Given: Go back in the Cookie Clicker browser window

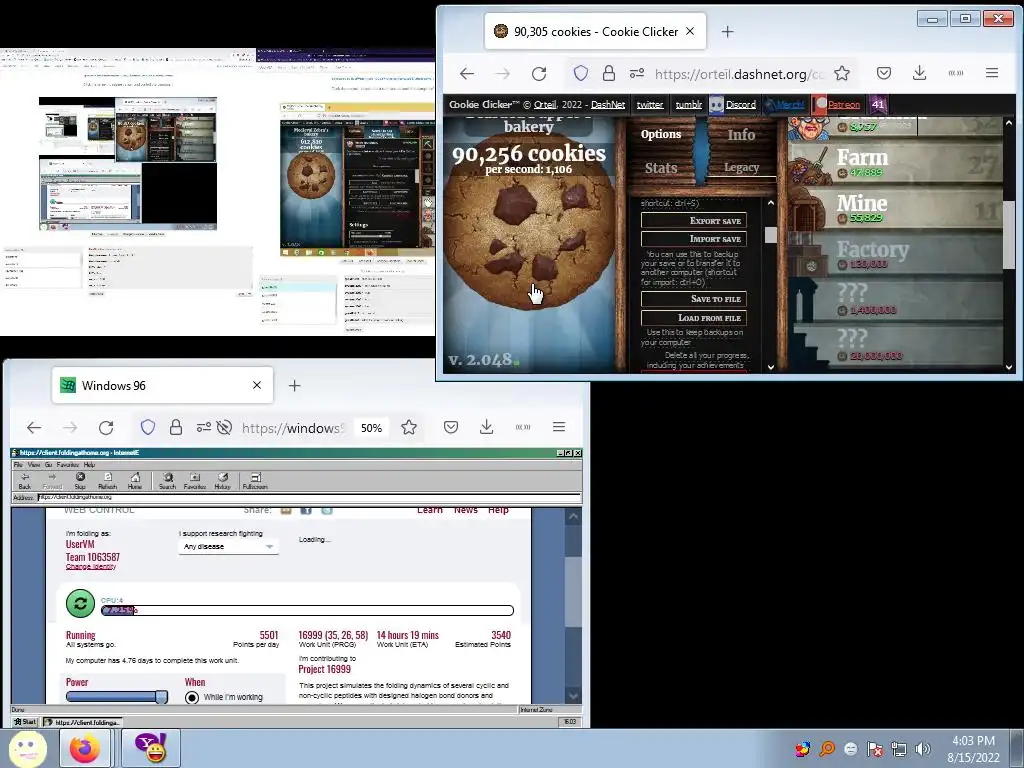Looking at the screenshot, I should pyautogui.click(x=467, y=74).
